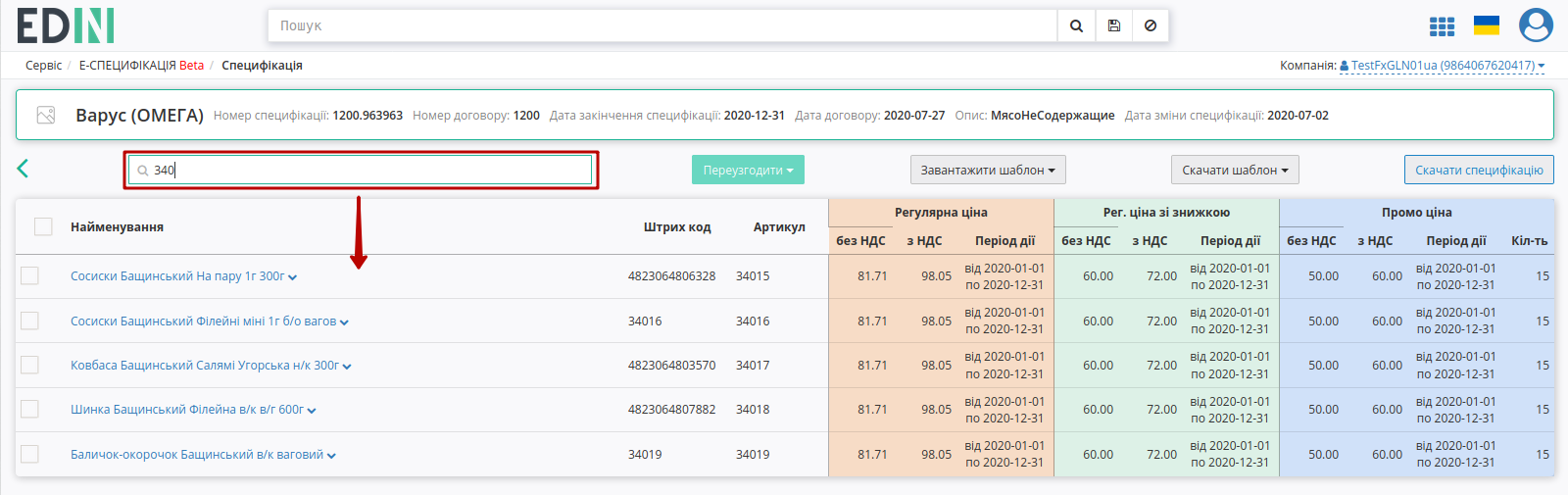Expand details of Сосиски Філейні міні б/о вагов

[x=344, y=322]
